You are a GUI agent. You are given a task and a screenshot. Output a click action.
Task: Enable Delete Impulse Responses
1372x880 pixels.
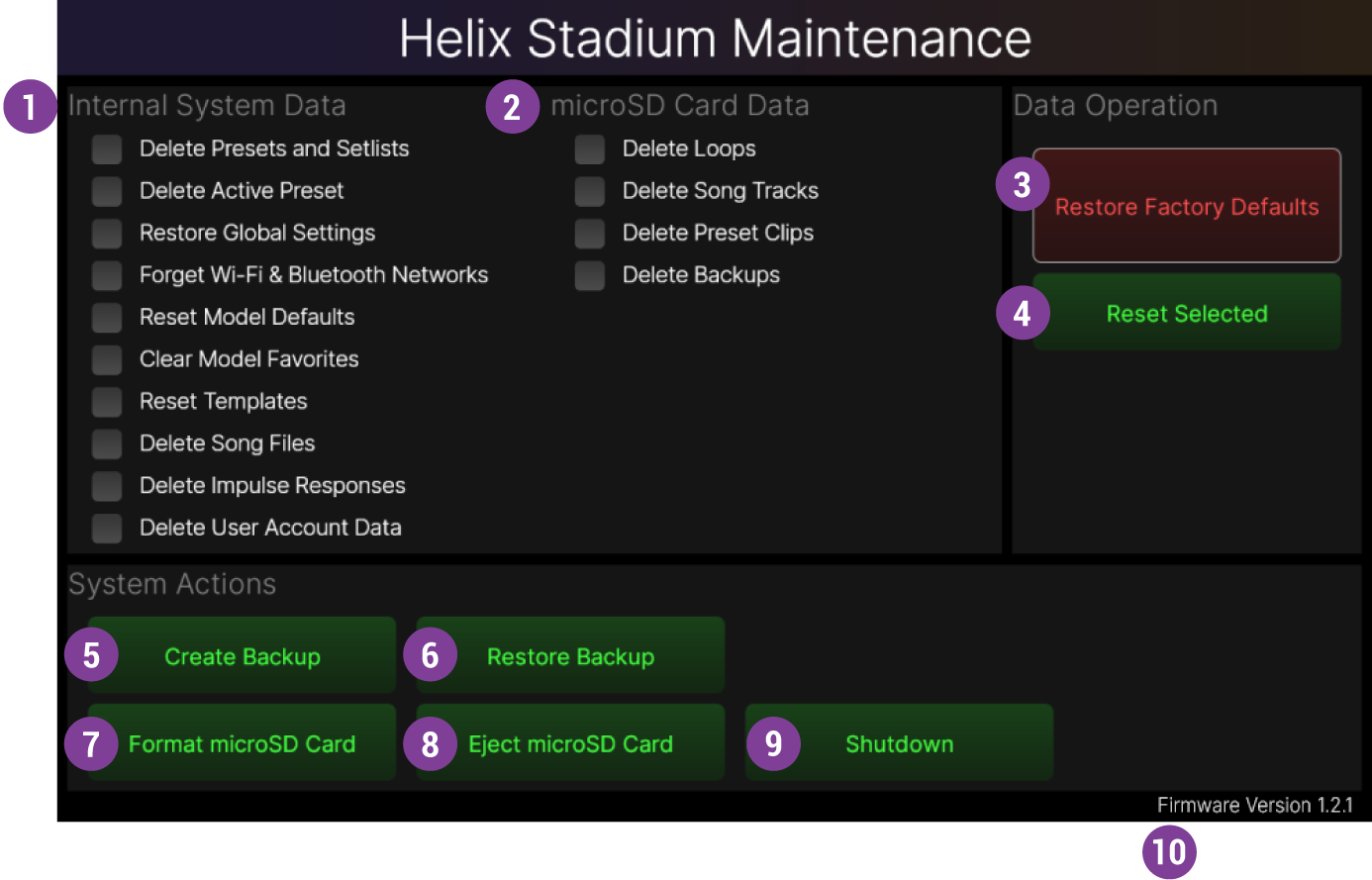(106, 485)
